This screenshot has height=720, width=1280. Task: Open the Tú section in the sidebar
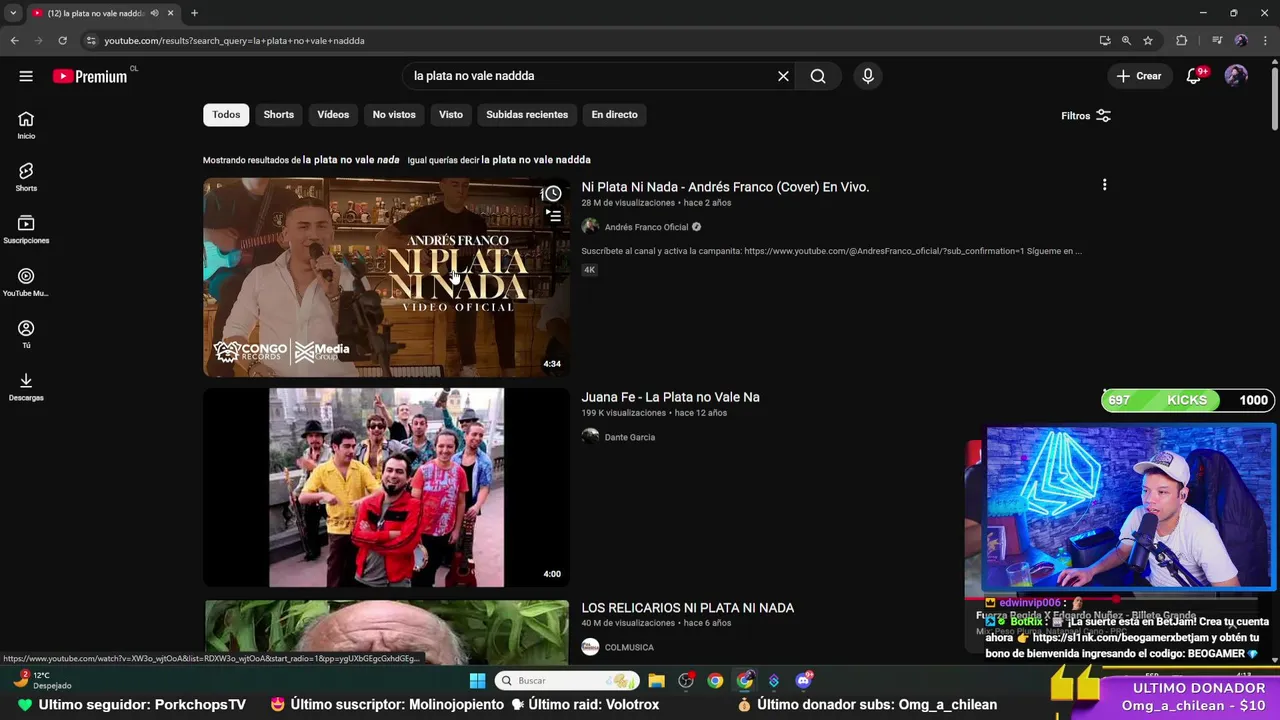pyautogui.click(x=26, y=334)
